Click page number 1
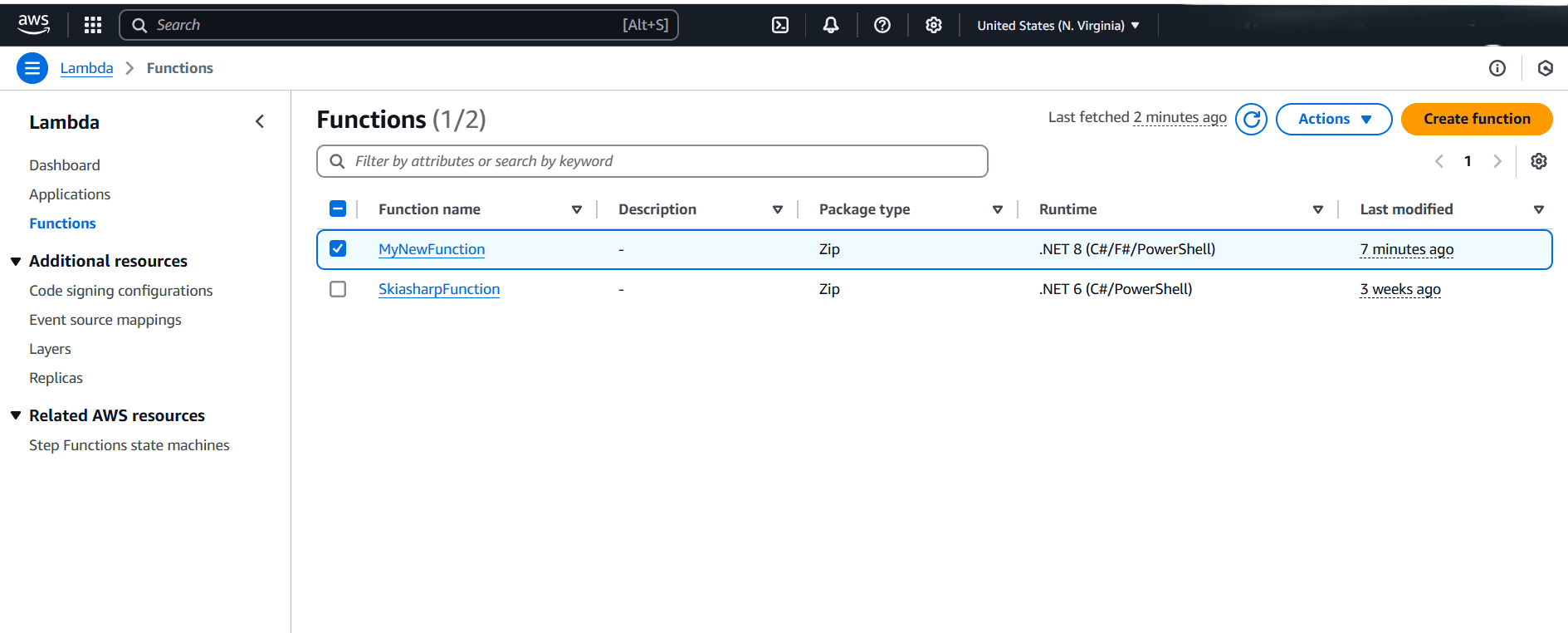1568x633 pixels. (1468, 161)
